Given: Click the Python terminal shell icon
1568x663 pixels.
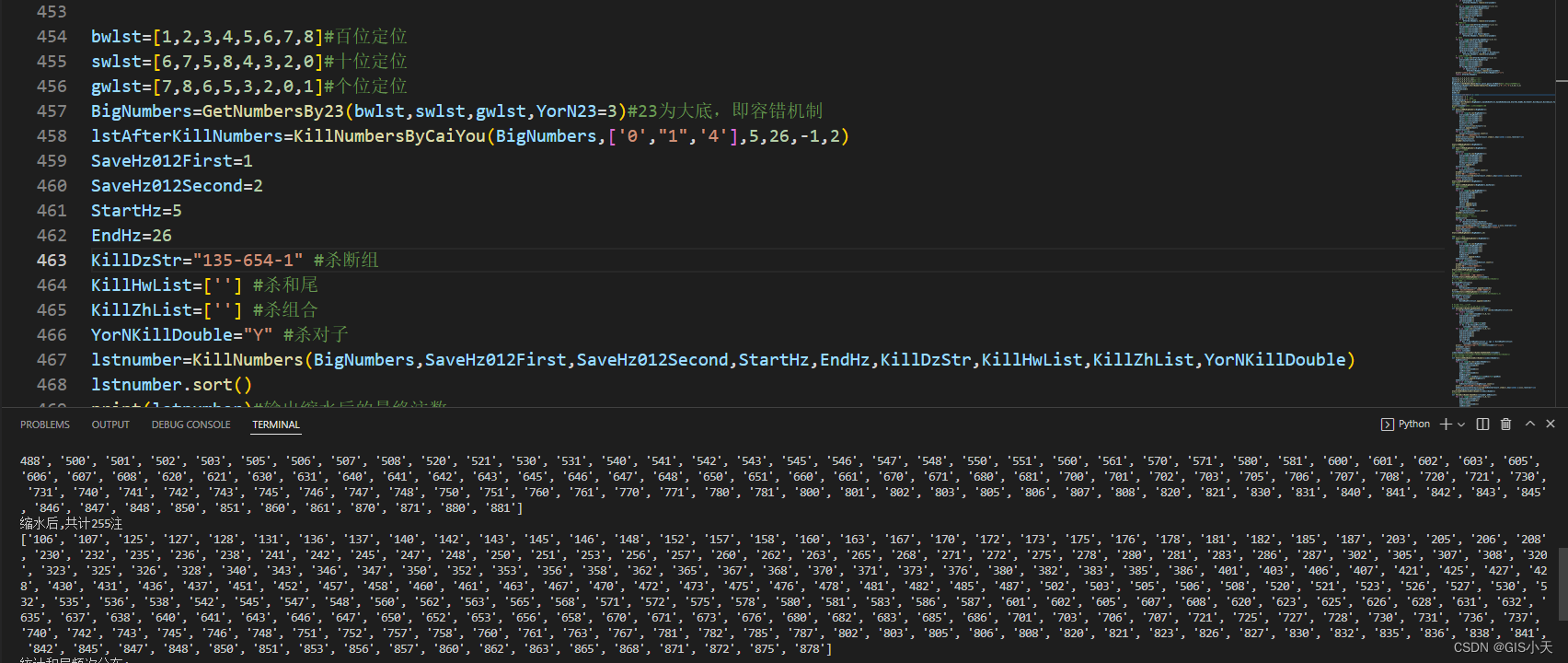Looking at the screenshot, I should point(1387,425).
